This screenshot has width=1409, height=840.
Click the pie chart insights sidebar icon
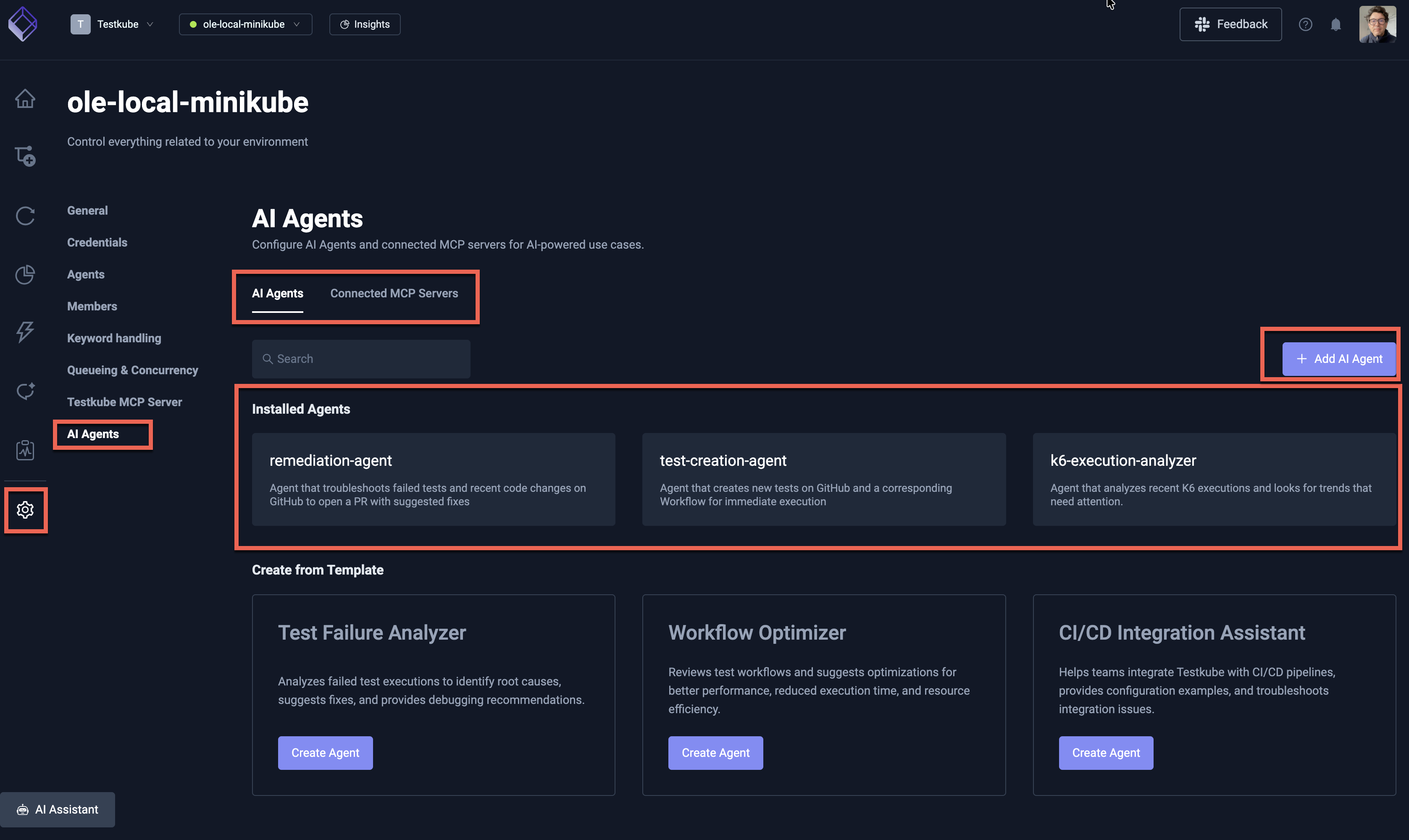pyautogui.click(x=25, y=275)
